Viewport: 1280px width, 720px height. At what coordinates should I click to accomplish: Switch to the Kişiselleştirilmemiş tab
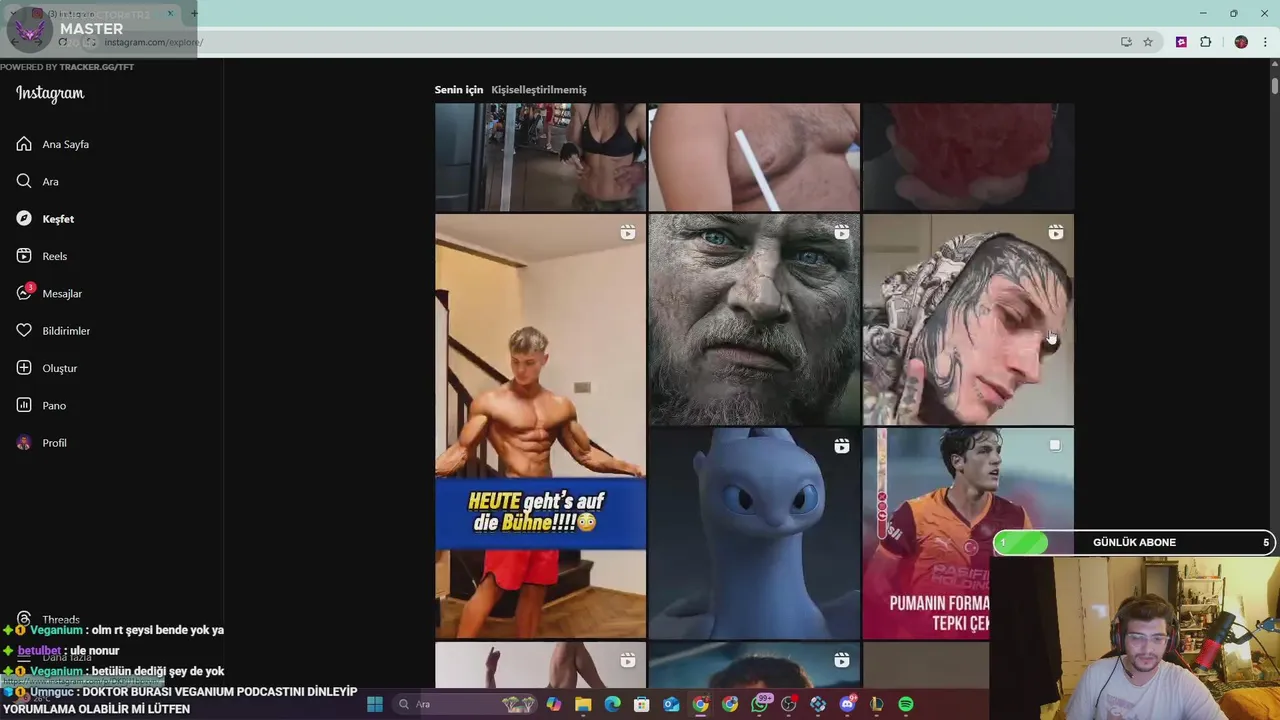pyautogui.click(x=539, y=90)
